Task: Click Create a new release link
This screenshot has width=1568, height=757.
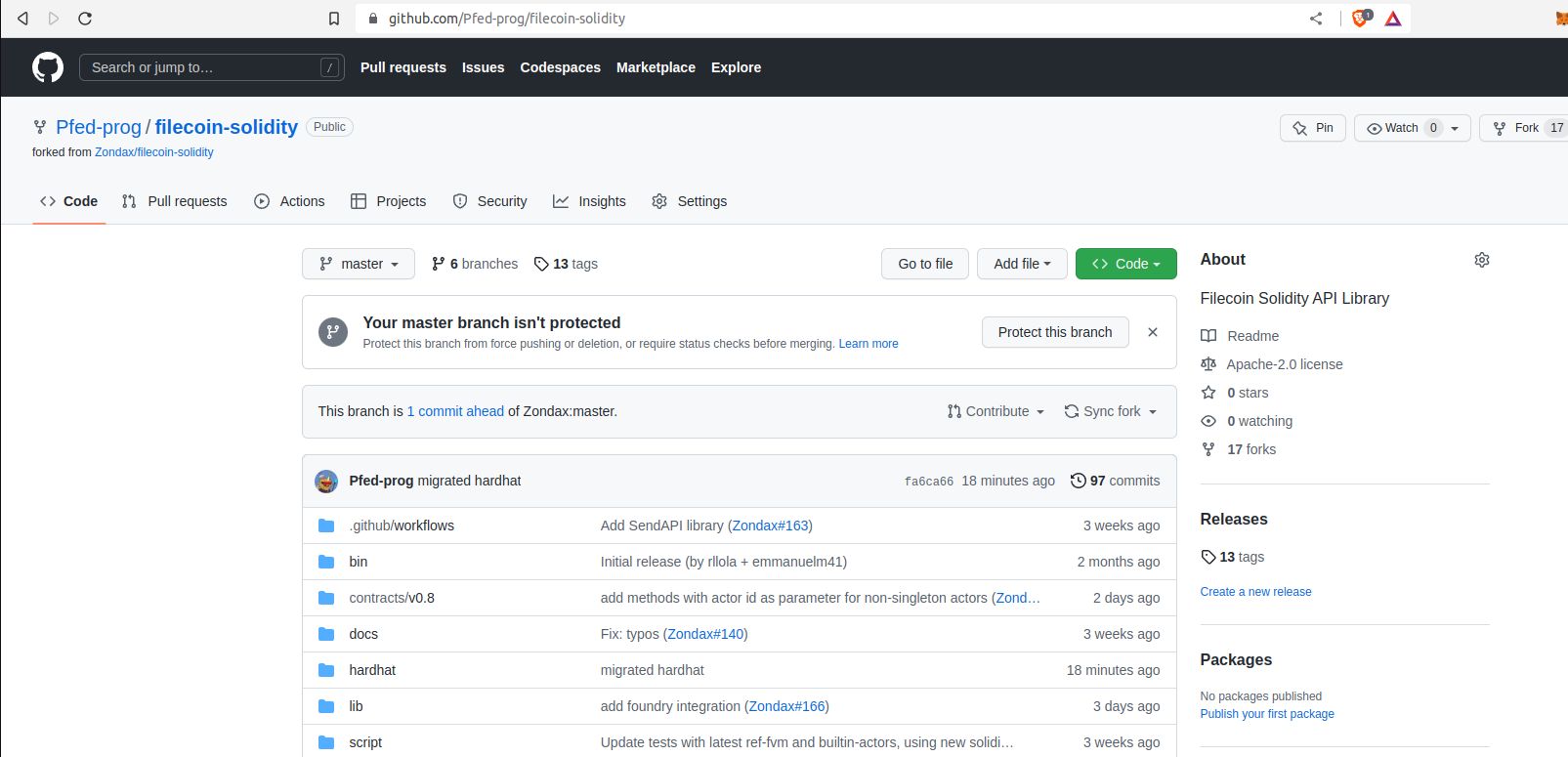Action: coord(1256,592)
